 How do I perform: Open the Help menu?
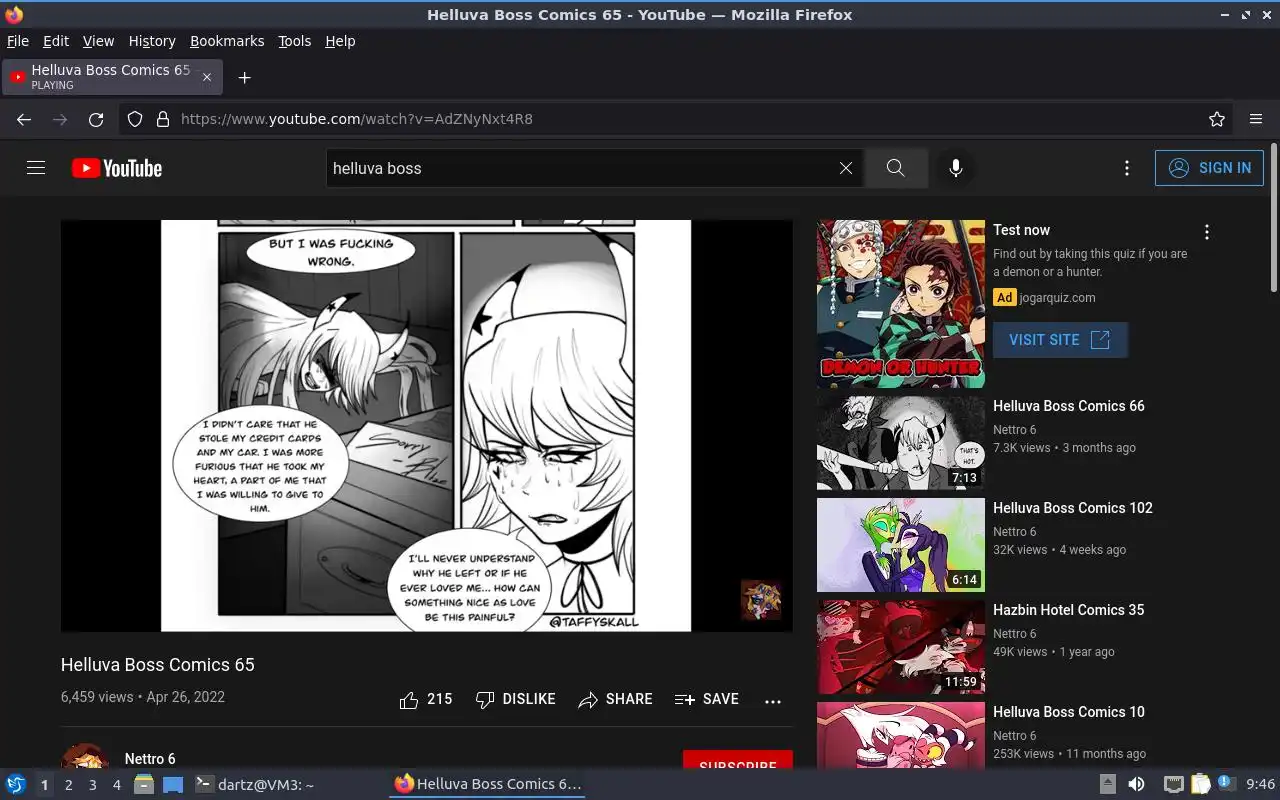point(340,41)
